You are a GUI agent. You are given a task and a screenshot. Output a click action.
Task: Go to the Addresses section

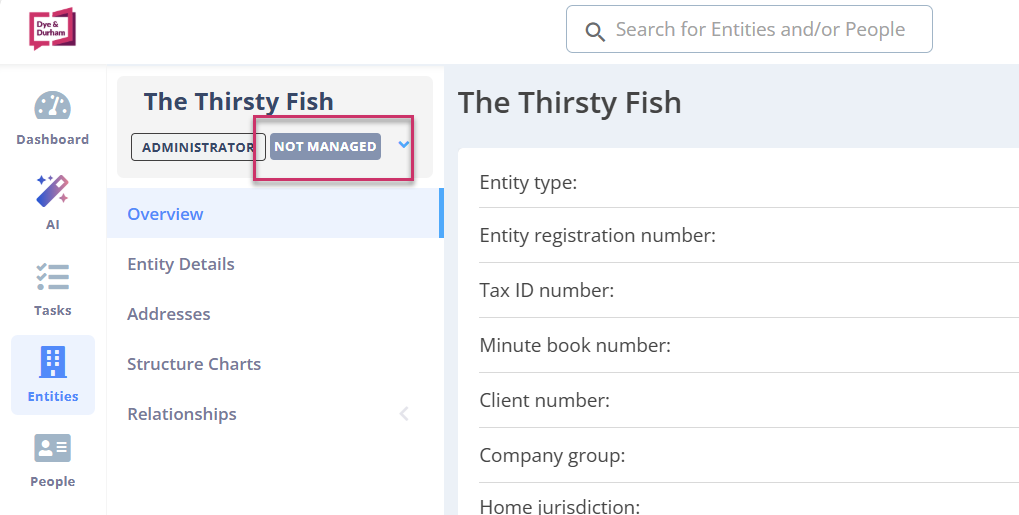pyautogui.click(x=169, y=314)
